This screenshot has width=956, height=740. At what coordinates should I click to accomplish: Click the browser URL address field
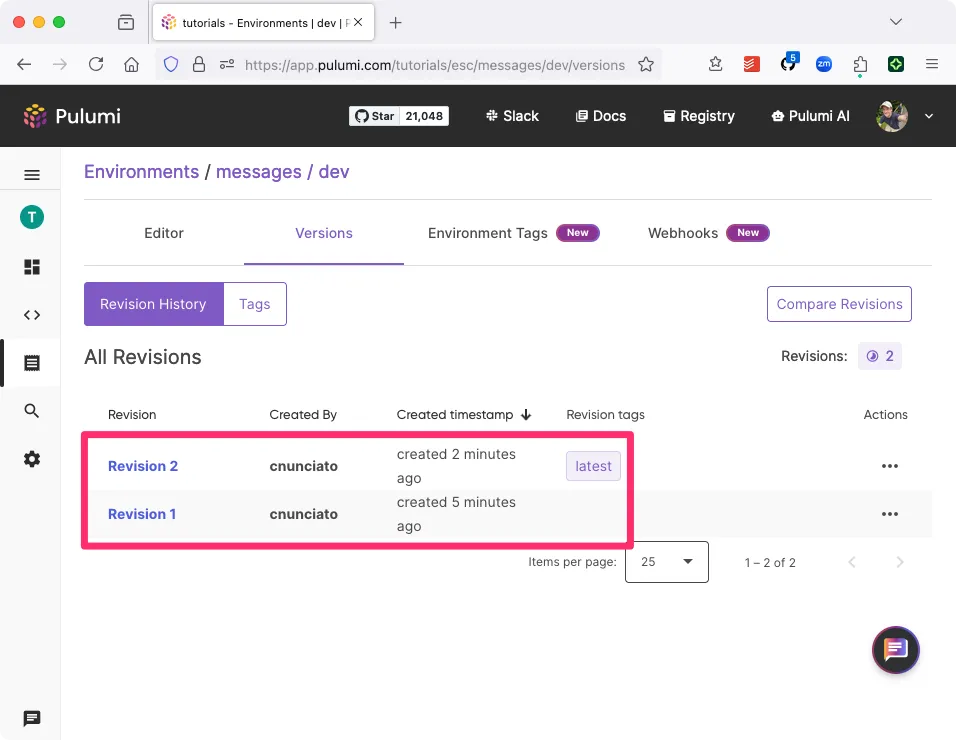coord(434,65)
